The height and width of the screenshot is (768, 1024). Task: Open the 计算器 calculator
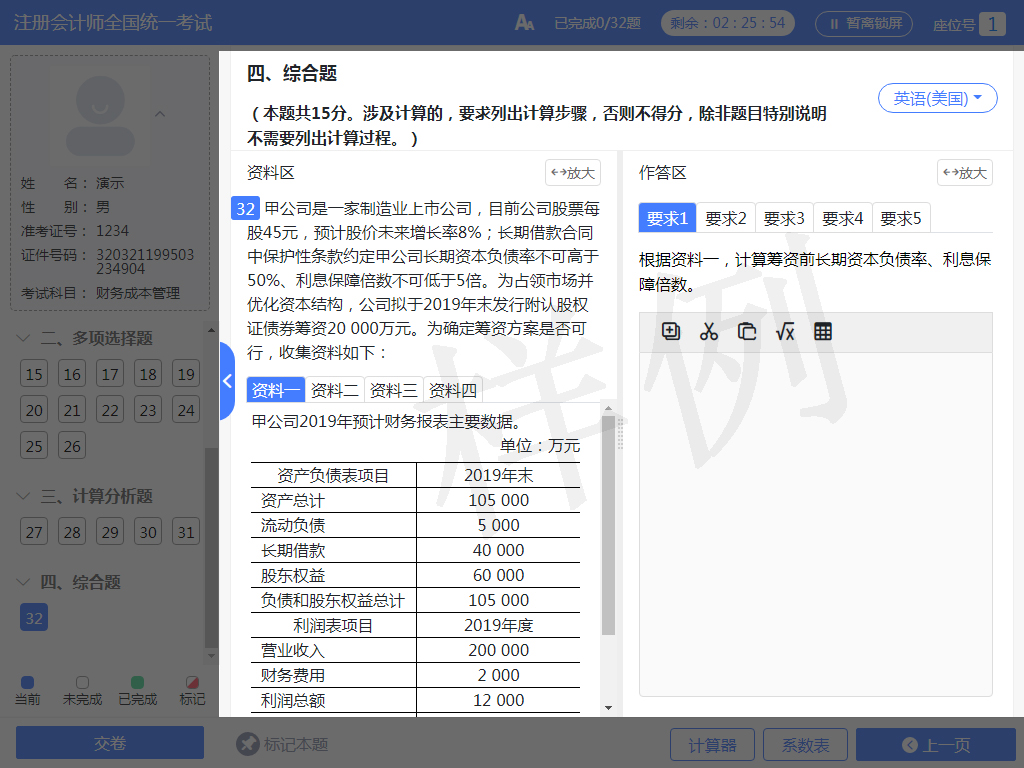click(x=712, y=745)
